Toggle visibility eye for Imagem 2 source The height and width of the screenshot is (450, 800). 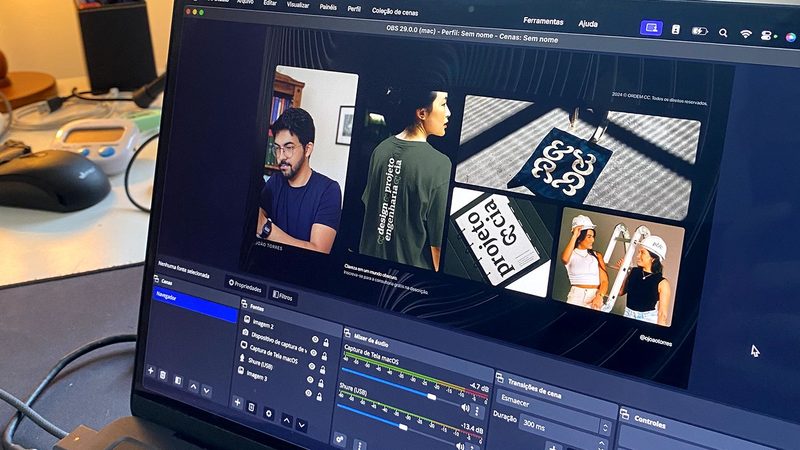(x=315, y=339)
